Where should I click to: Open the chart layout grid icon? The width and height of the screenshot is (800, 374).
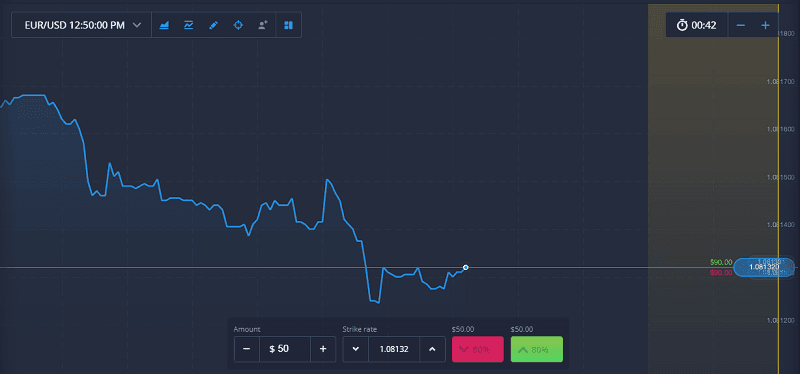[288, 25]
